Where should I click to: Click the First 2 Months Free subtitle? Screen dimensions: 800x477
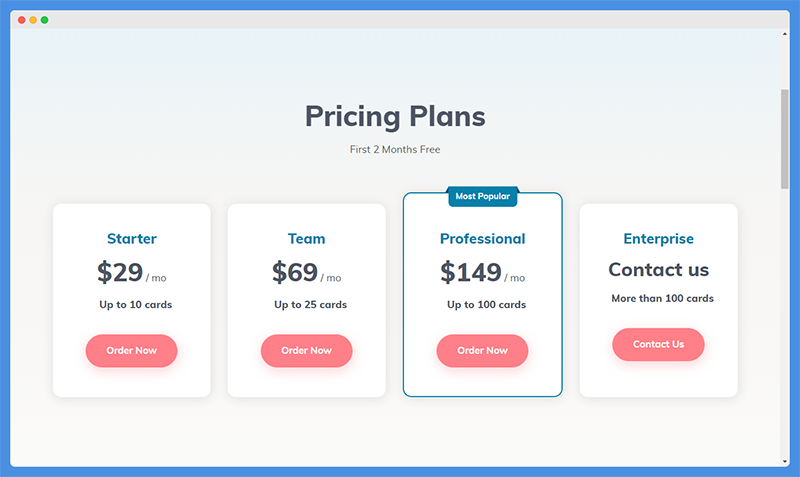tap(395, 149)
